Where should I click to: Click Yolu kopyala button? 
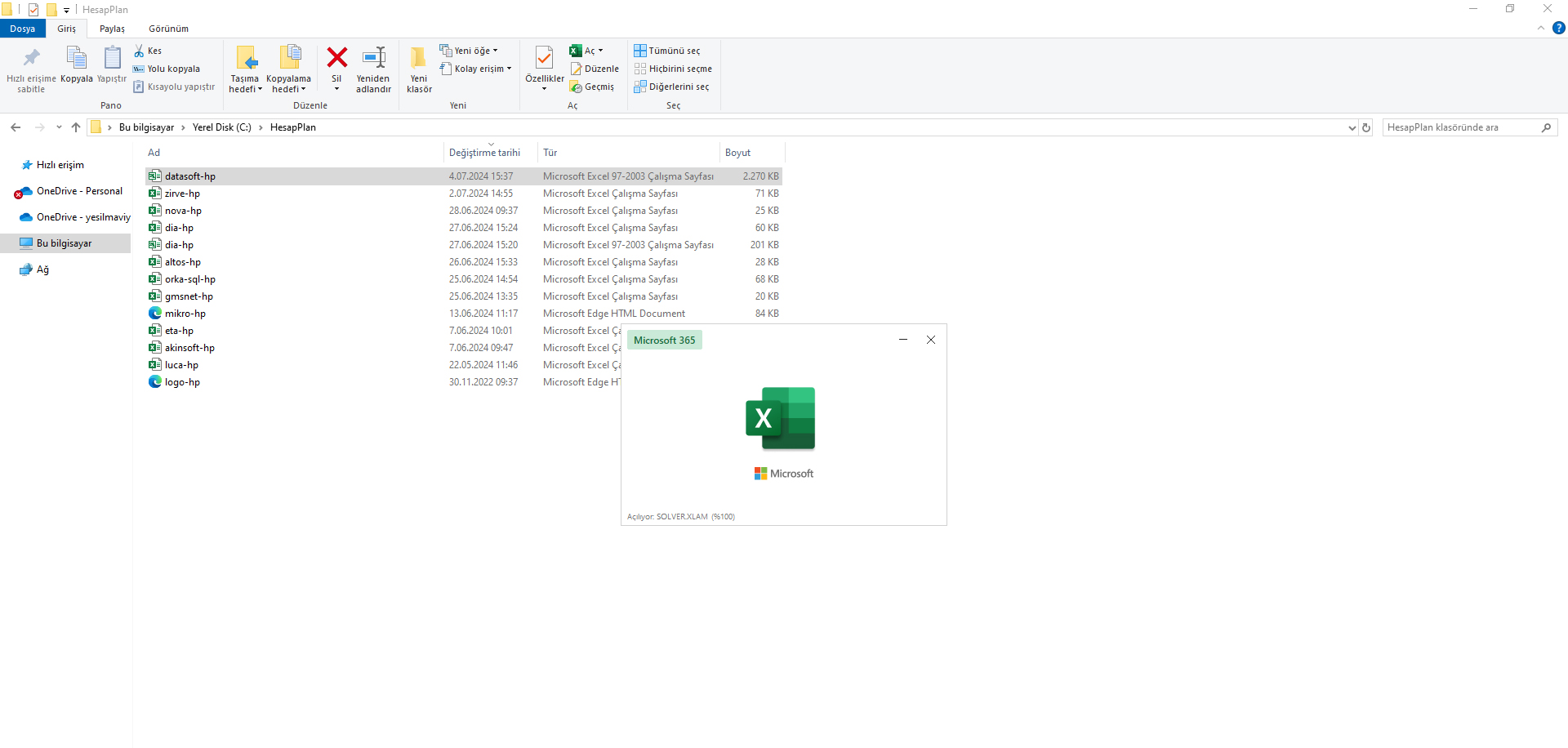[x=167, y=69]
